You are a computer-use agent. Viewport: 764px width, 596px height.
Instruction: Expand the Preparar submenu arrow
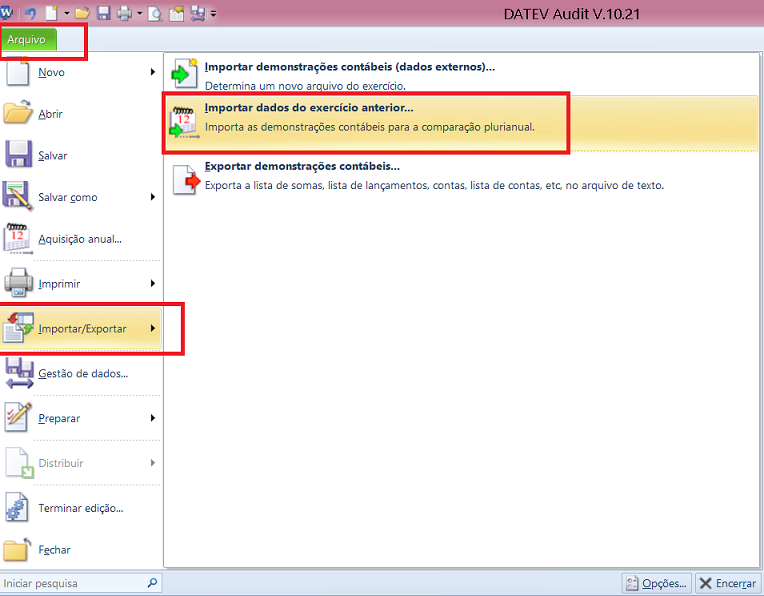tap(153, 418)
